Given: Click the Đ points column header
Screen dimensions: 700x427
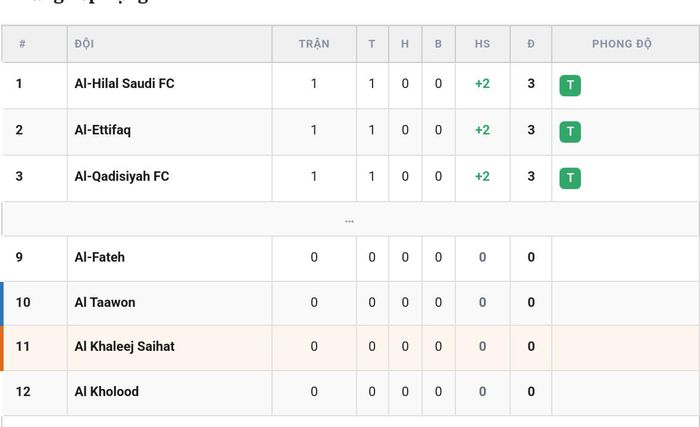Looking at the screenshot, I should click(531, 44).
